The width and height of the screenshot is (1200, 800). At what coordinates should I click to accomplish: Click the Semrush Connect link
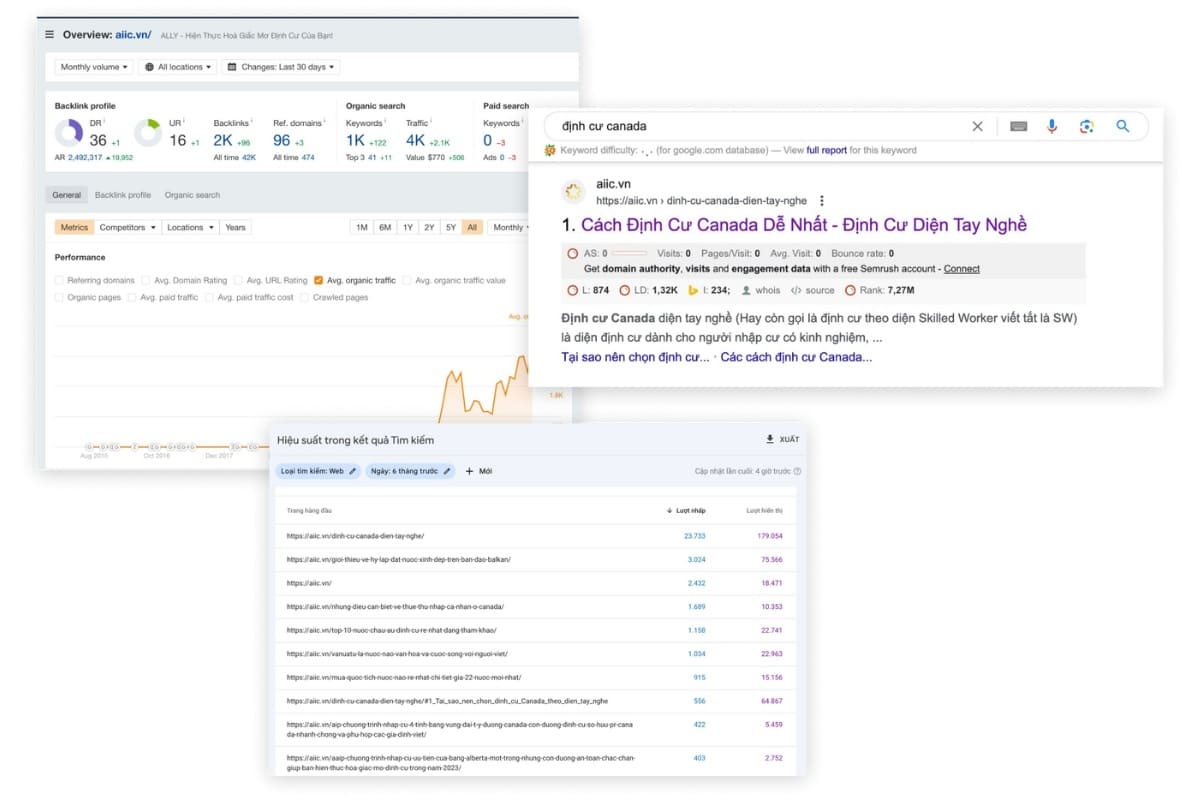click(962, 269)
